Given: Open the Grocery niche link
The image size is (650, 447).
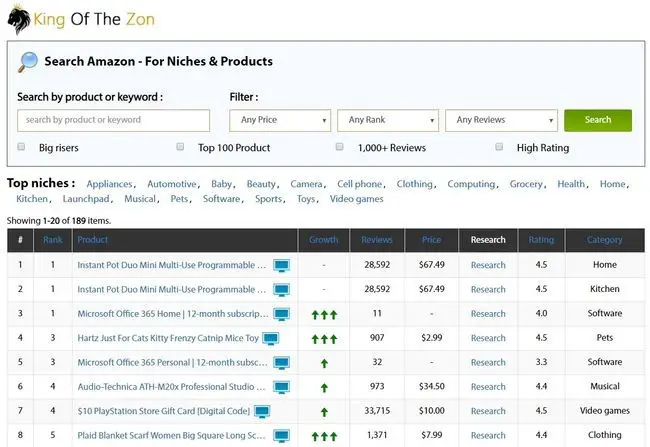Looking at the screenshot, I should [x=526, y=184].
